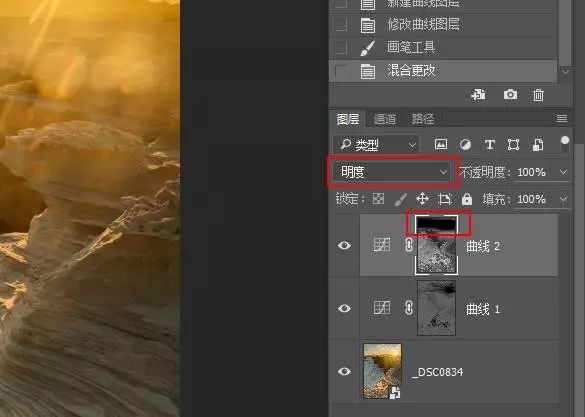Select the 曲线 1 layer name
This screenshot has height=417, width=585.
click(x=483, y=309)
